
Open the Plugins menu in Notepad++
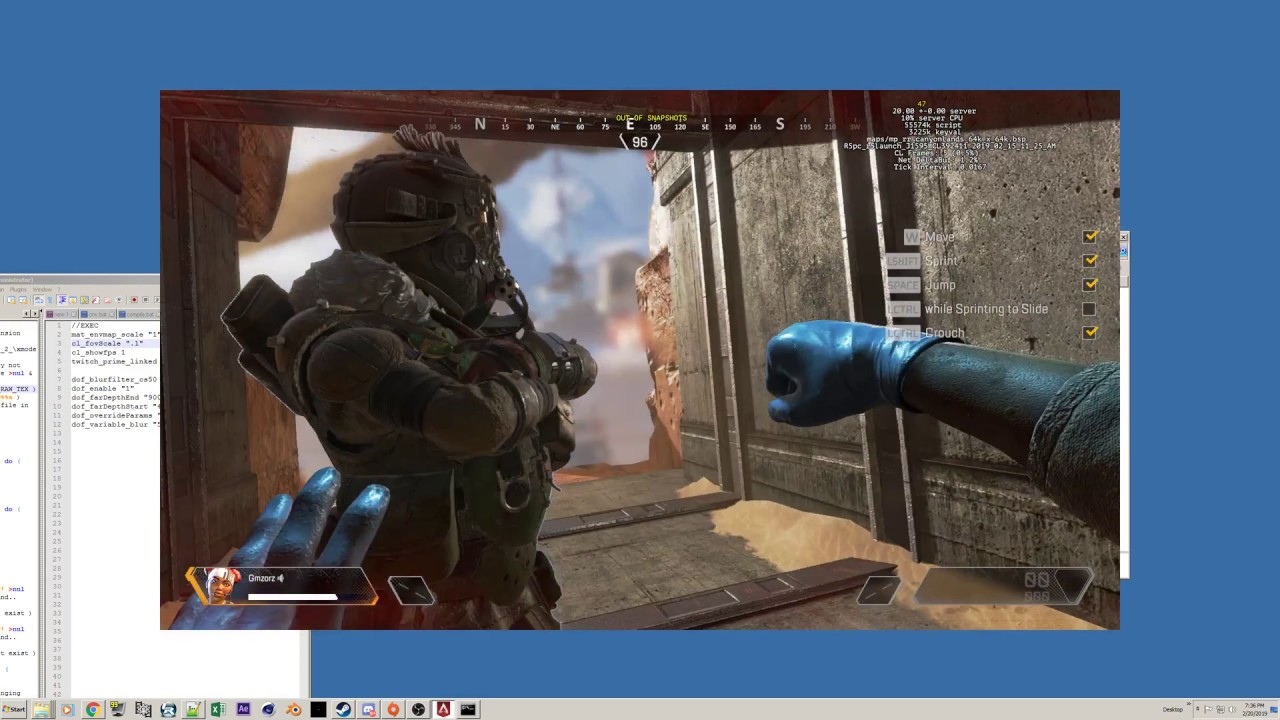click(18, 289)
